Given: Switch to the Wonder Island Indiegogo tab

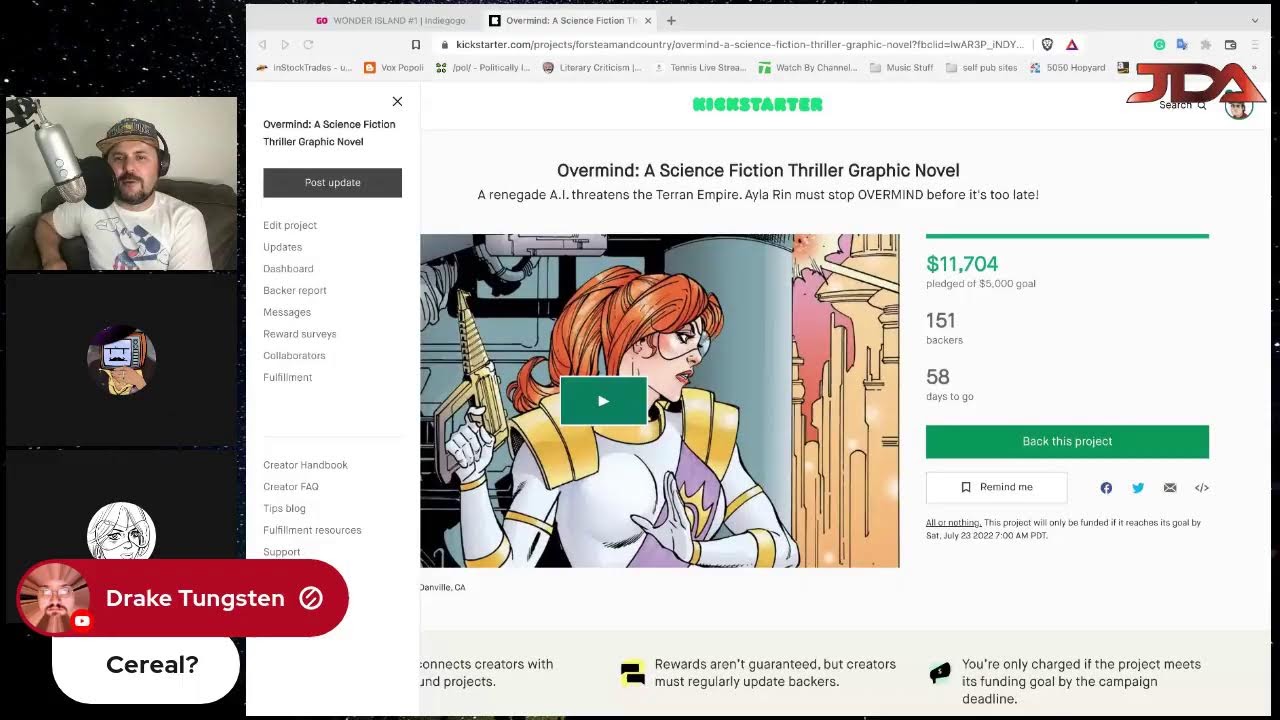Looking at the screenshot, I should 390,20.
